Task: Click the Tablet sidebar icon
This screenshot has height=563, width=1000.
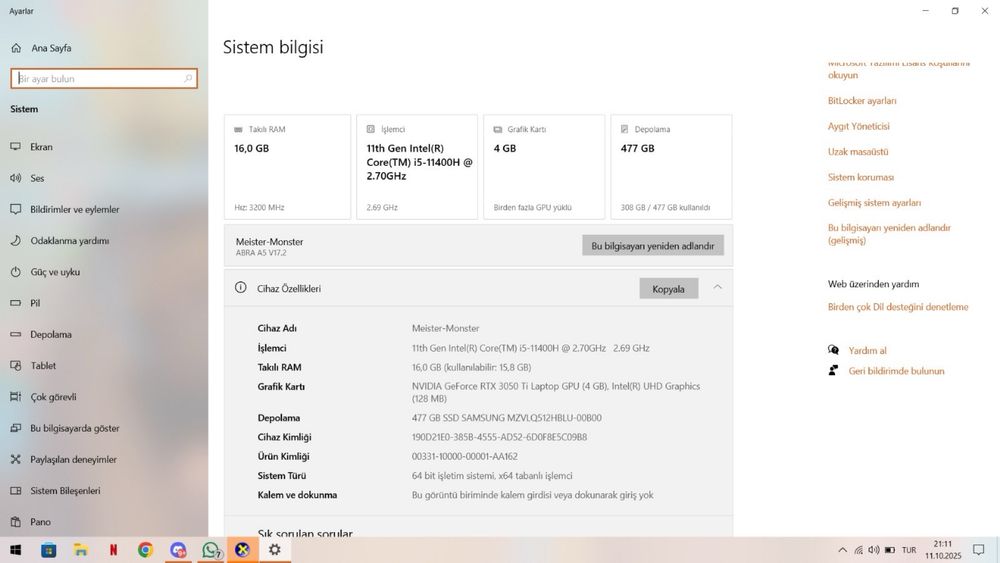Action: point(16,365)
